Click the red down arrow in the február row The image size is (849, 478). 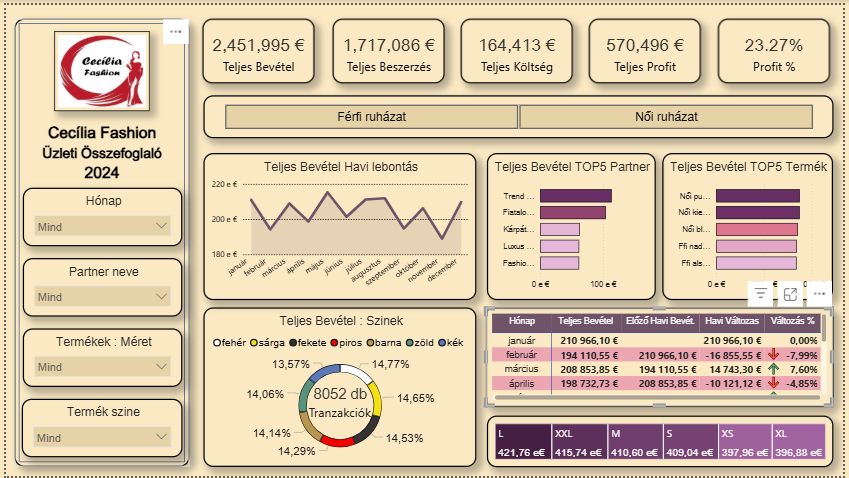[x=773, y=355]
